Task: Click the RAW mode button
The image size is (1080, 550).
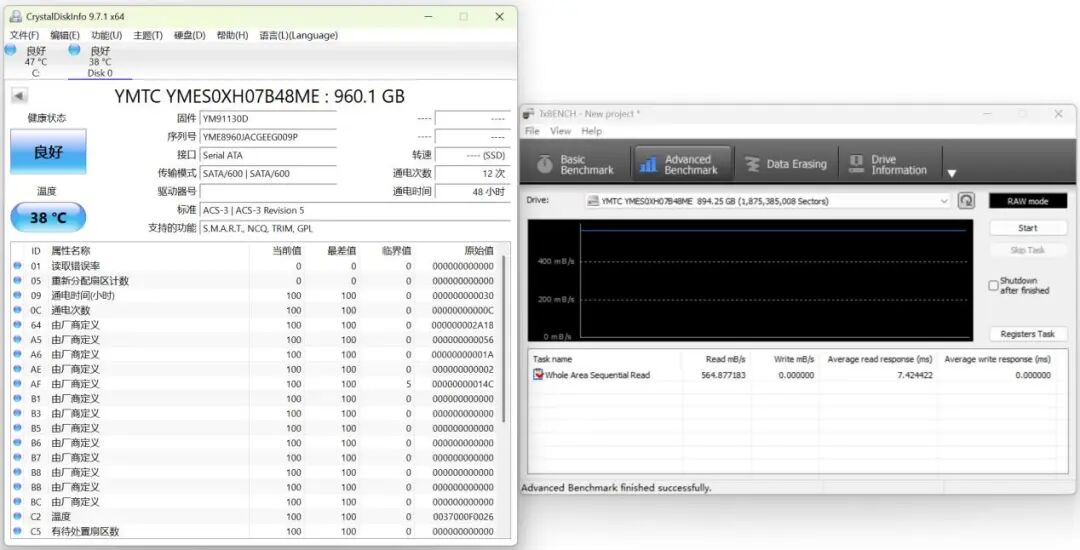Action: tap(1028, 201)
